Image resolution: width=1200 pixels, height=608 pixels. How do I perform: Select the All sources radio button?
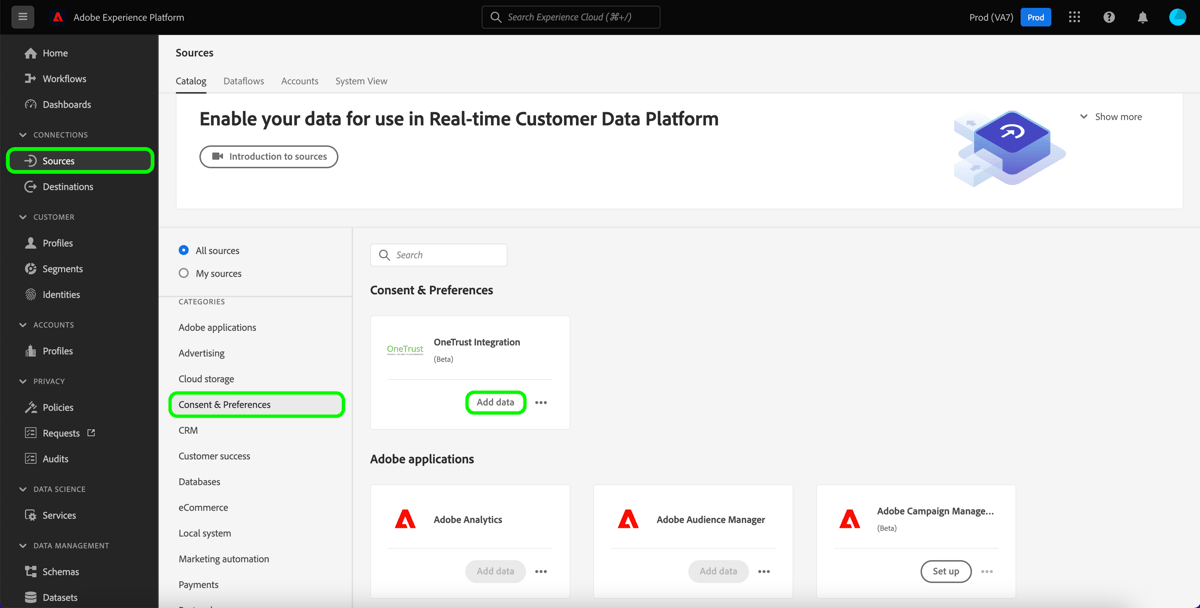pos(182,250)
